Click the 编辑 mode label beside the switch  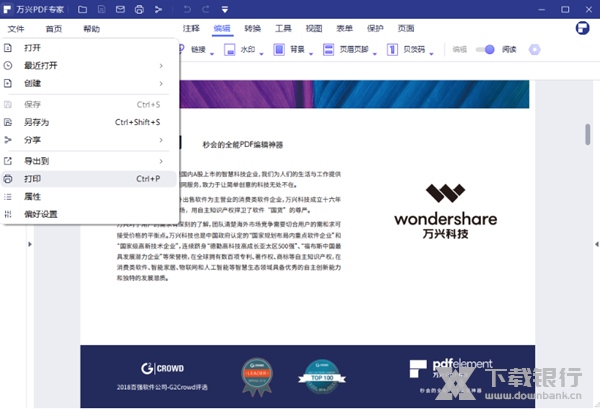(460, 49)
